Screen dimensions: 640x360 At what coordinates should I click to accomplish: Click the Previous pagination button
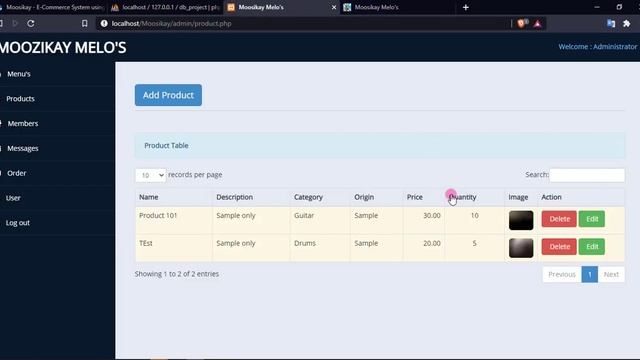tap(562, 274)
